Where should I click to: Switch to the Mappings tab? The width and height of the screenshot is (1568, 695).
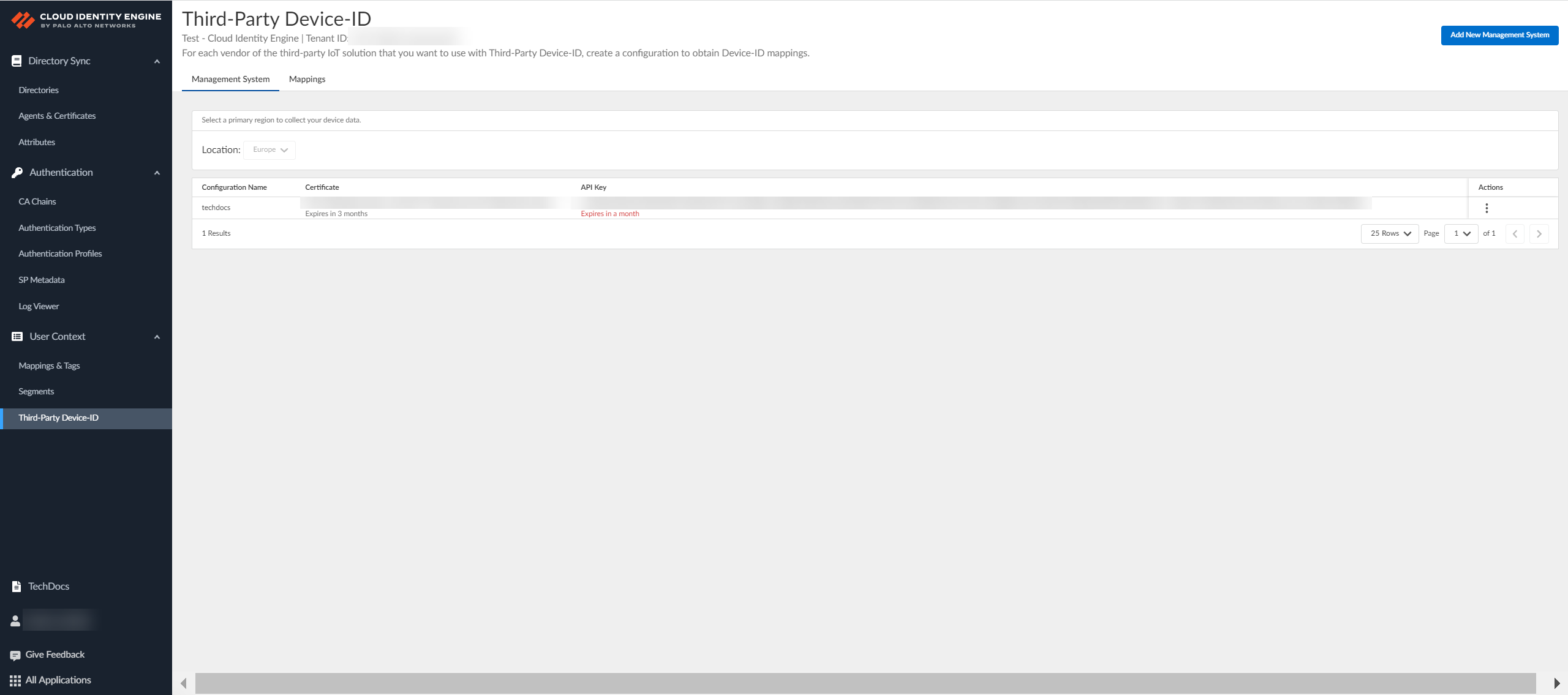307,79
